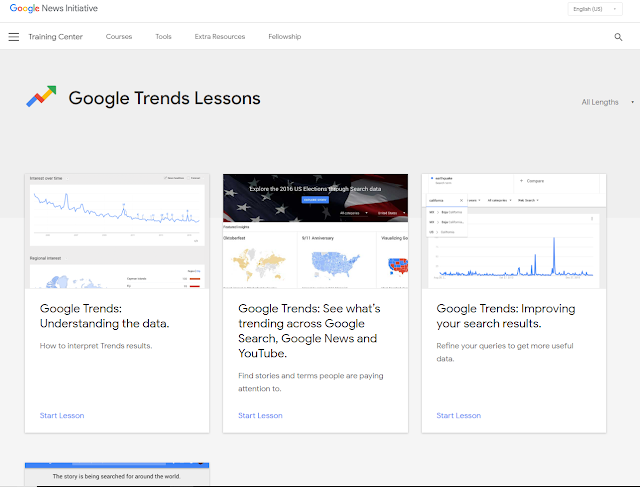Open the Training Center menu item

click(x=56, y=37)
